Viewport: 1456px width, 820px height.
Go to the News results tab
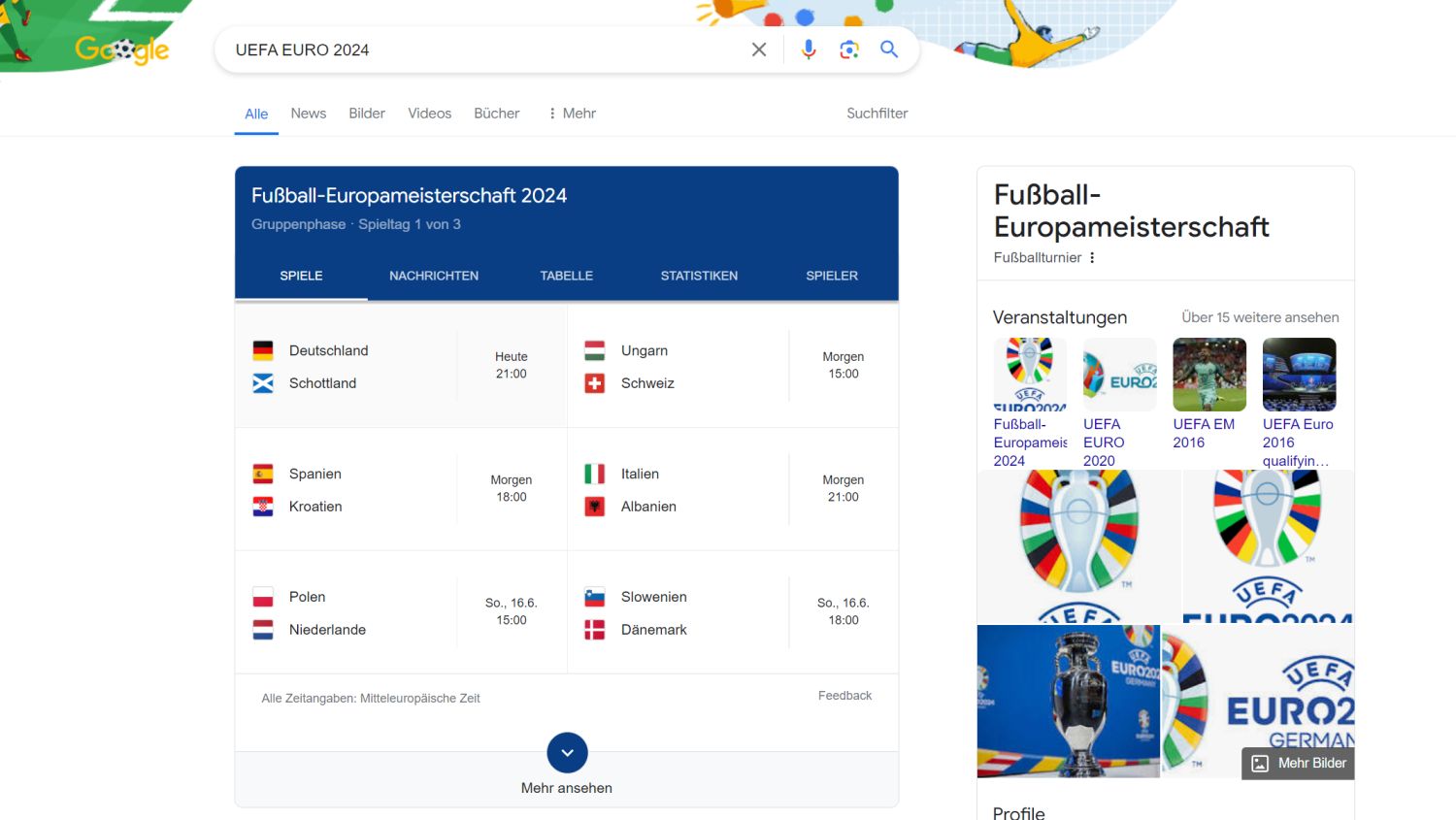coord(309,114)
